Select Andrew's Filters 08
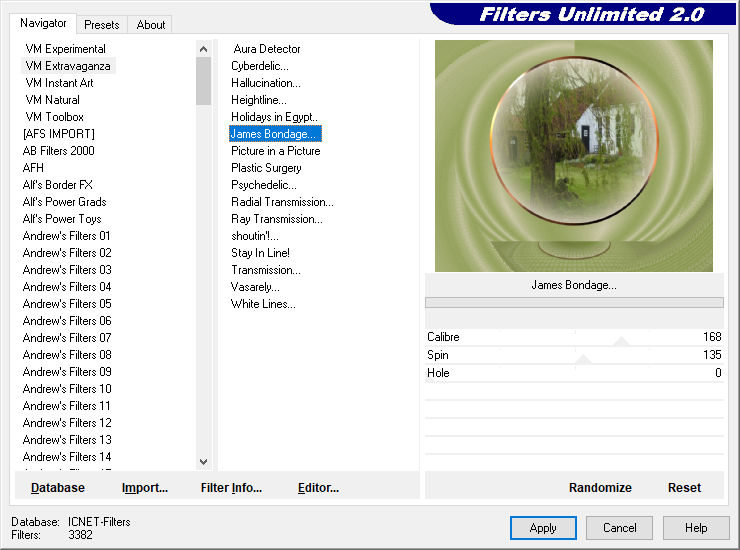Screen dimensions: 740x550 pyautogui.click(x=67, y=355)
